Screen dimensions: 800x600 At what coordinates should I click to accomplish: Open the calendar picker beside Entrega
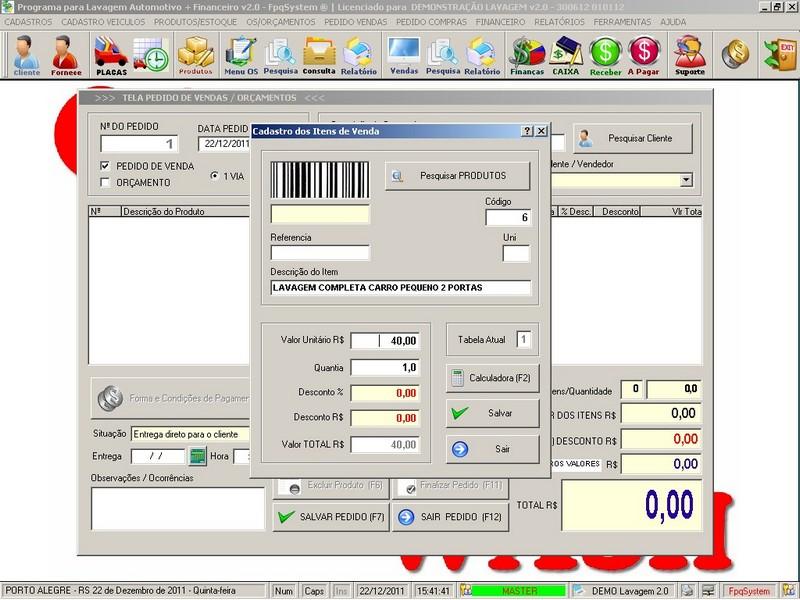coord(197,456)
